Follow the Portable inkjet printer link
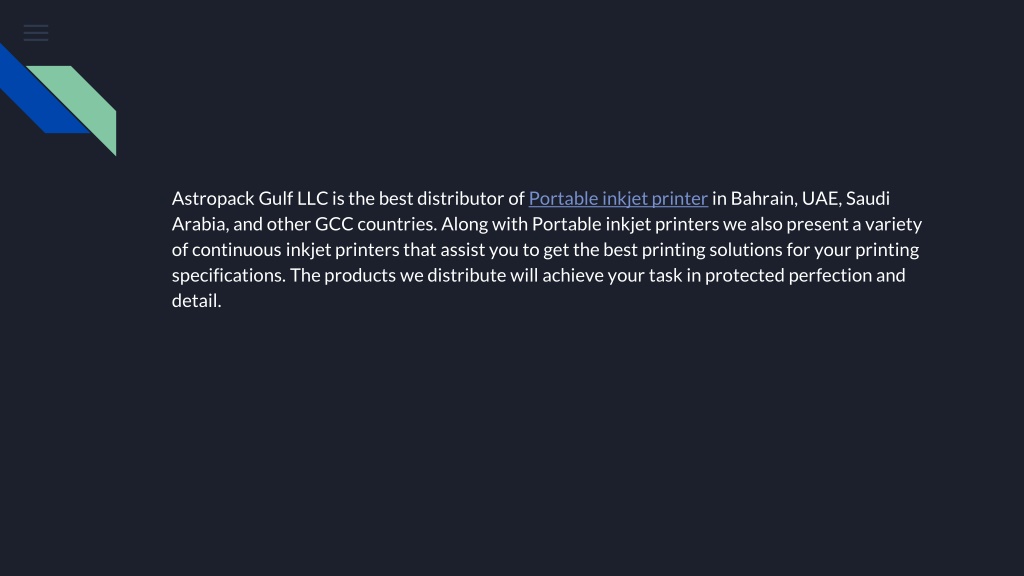 coord(618,199)
